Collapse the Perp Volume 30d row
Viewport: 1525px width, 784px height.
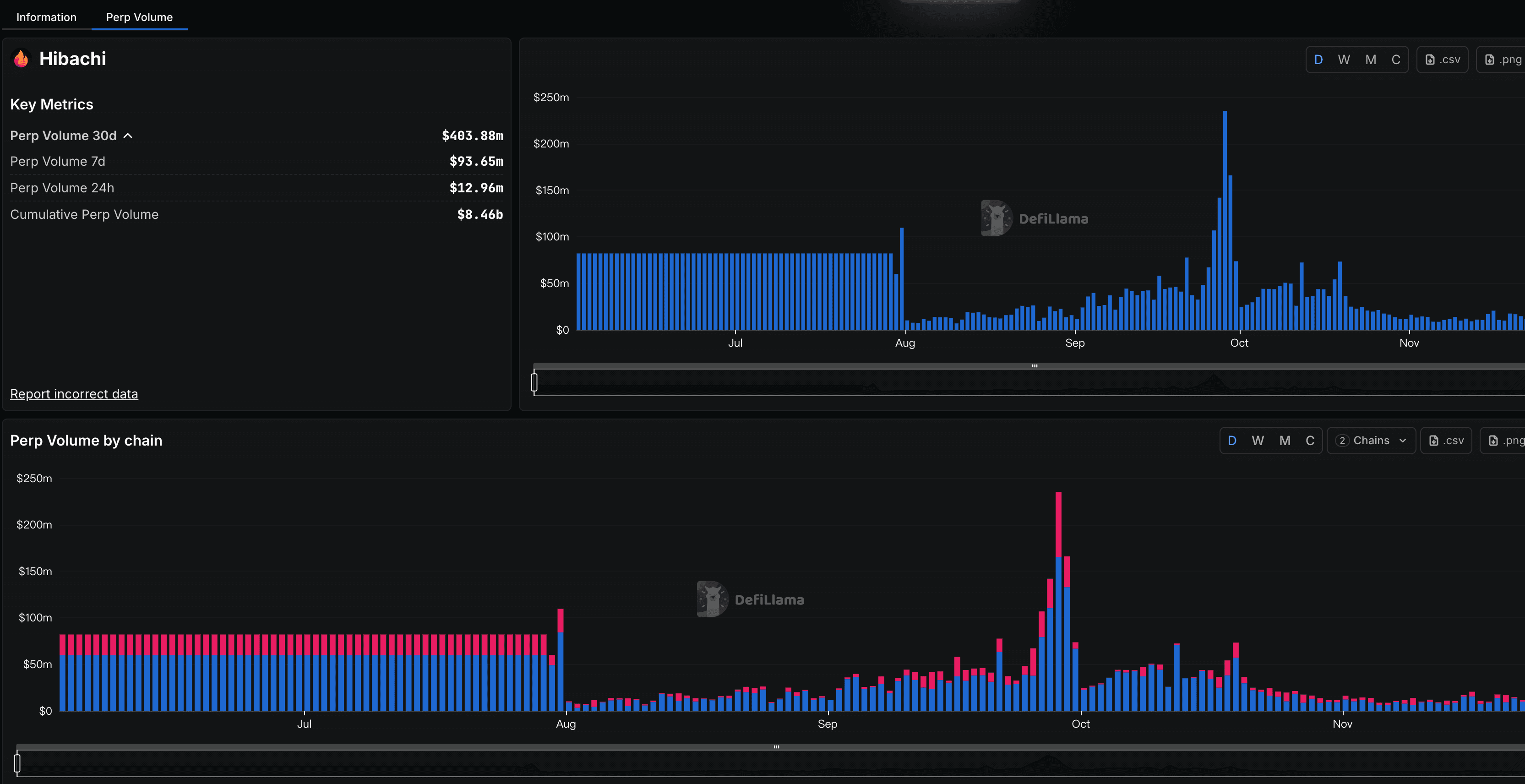coord(63,136)
